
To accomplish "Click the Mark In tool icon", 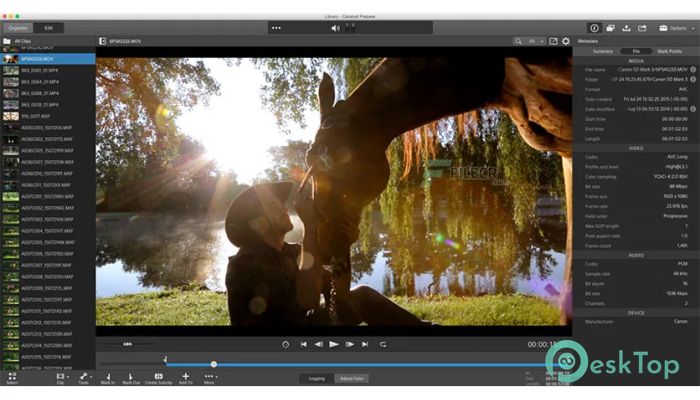I will (108, 378).
